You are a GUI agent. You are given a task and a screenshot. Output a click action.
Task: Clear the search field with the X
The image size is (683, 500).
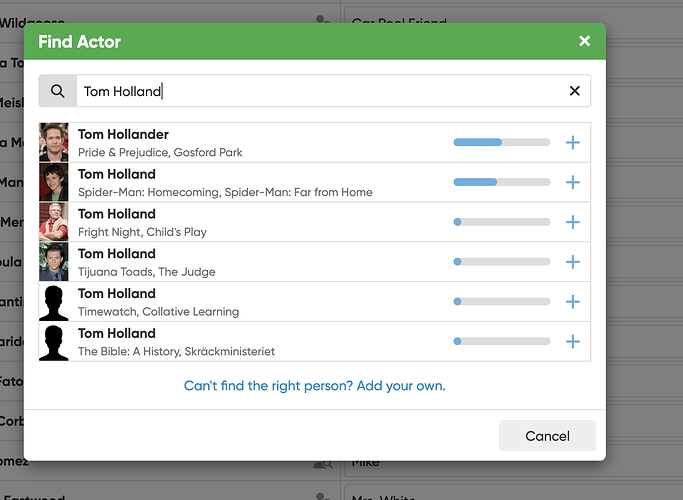pos(574,91)
